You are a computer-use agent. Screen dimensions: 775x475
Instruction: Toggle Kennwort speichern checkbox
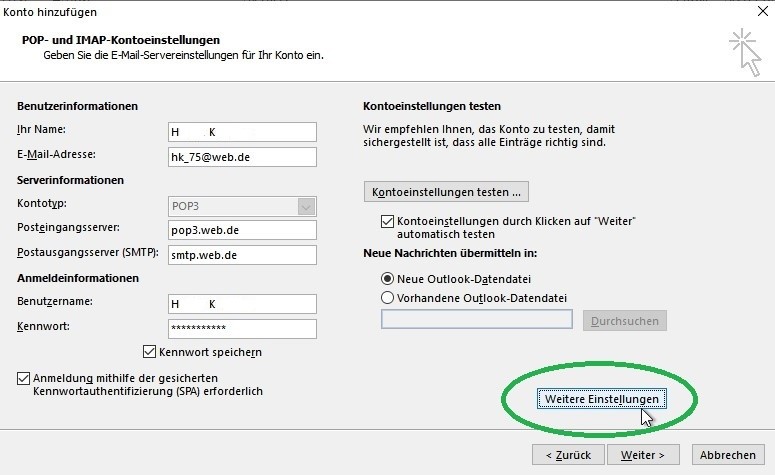pos(149,352)
